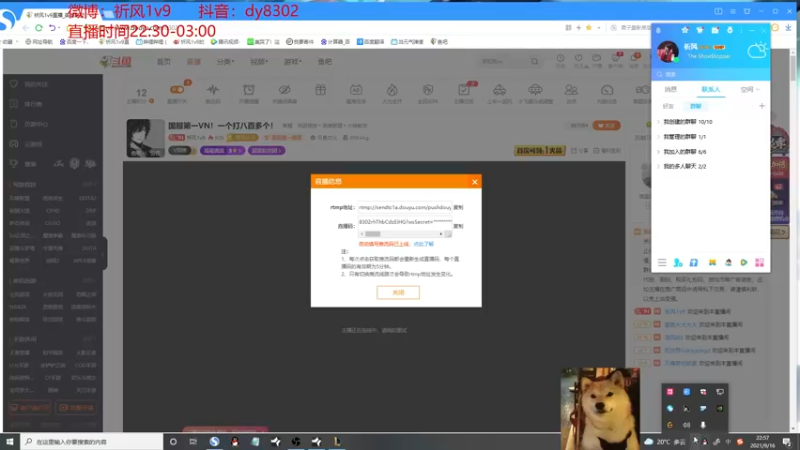800x450 pixels.
Task: Click the gauge icon in streamer toolbar
Action: click(607, 90)
